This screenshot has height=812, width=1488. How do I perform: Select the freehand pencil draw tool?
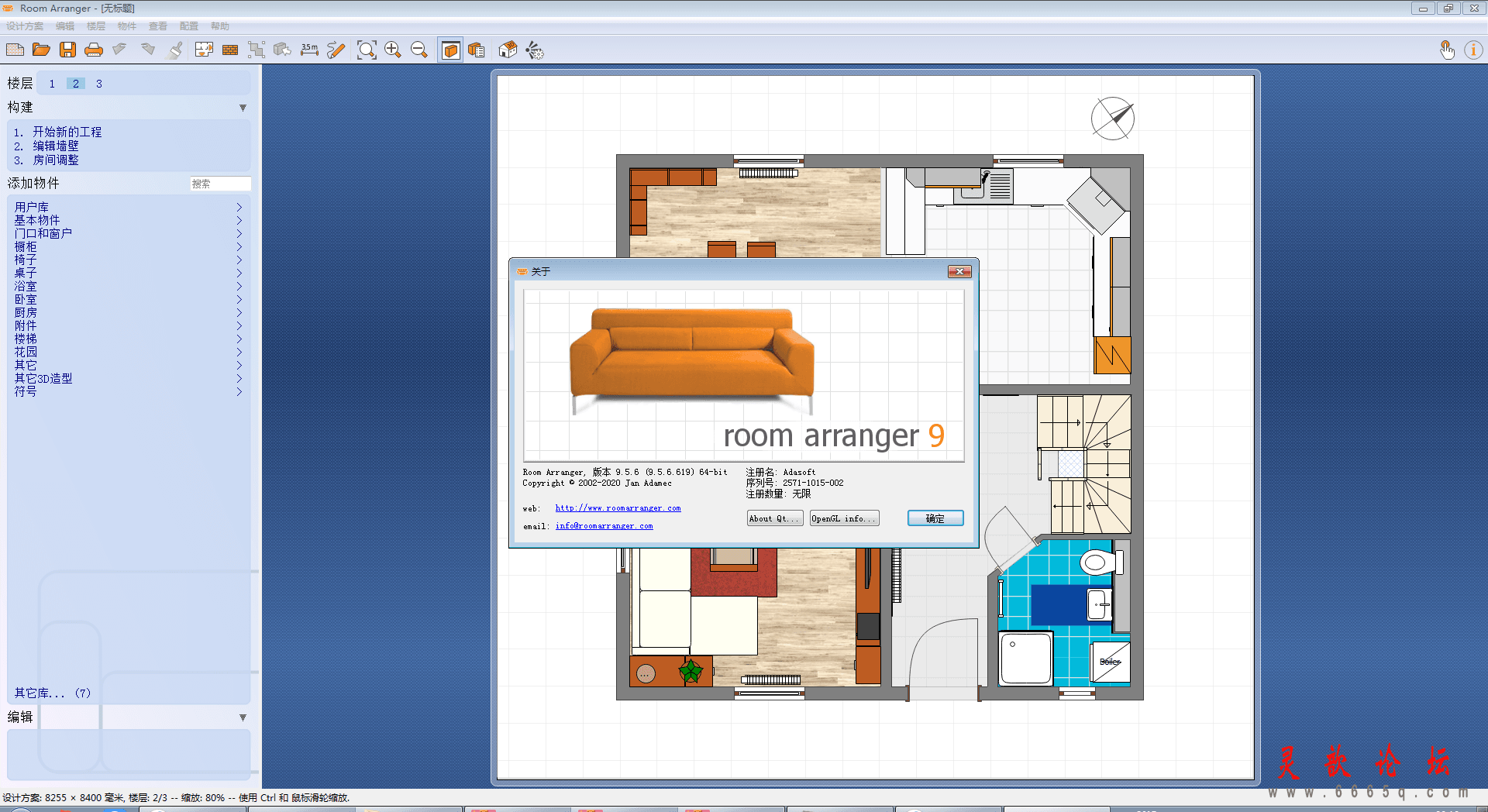coord(336,50)
